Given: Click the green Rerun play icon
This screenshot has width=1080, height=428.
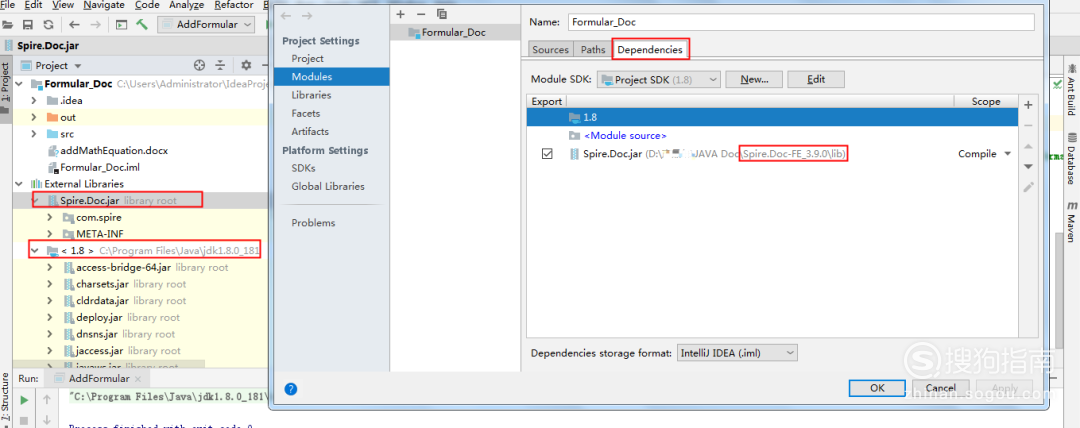Looking at the screenshot, I should tap(24, 400).
